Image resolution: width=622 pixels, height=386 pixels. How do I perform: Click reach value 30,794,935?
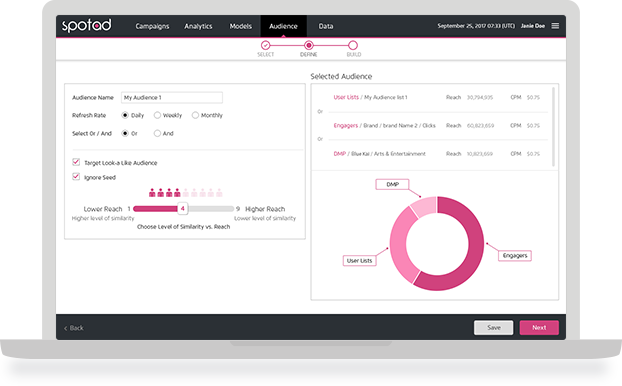click(480, 98)
